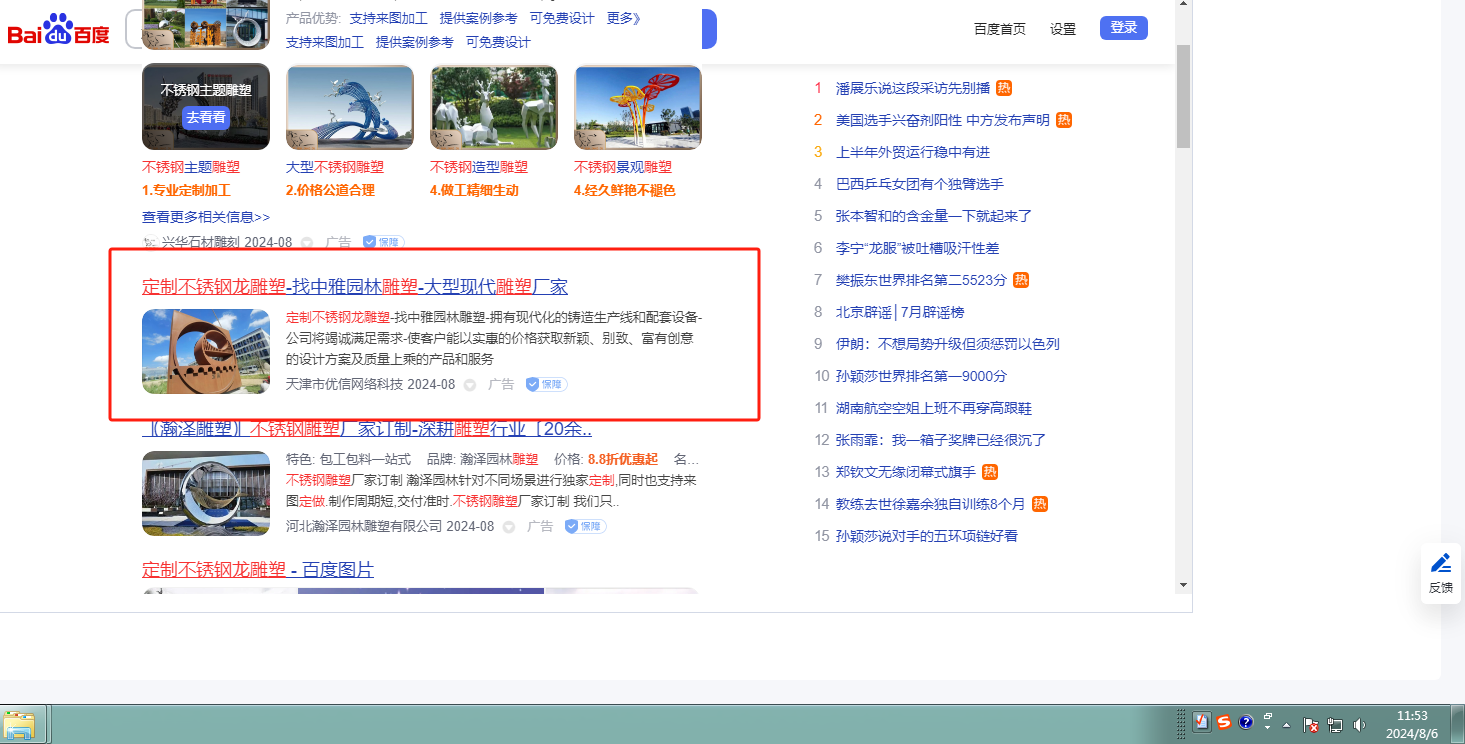Open hot search 上半年外贸运行稳中有进
Image resolution: width=1465 pixels, height=744 pixels.
click(x=913, y=152)
